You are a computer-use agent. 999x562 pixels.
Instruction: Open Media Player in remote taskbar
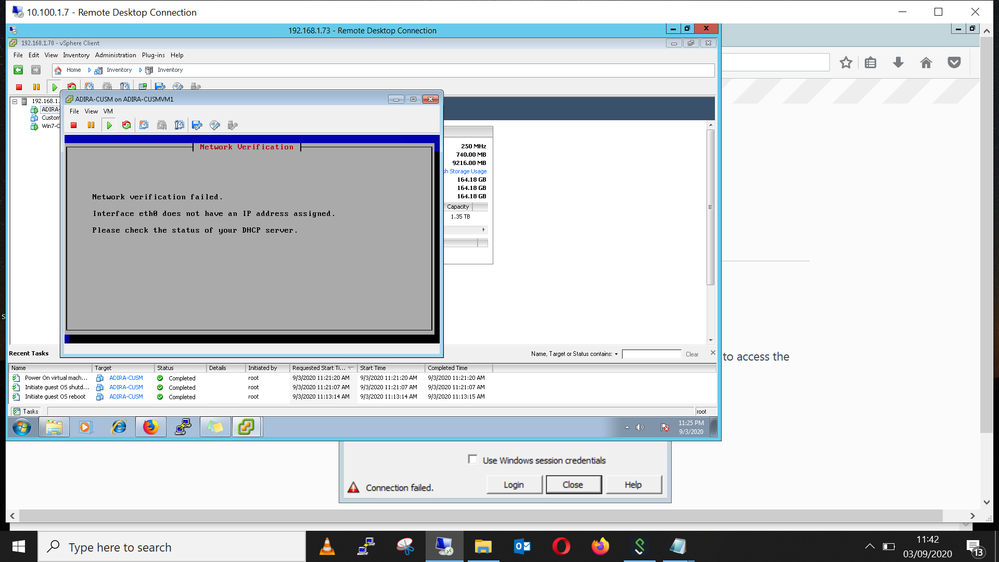[x=85, y=427]
